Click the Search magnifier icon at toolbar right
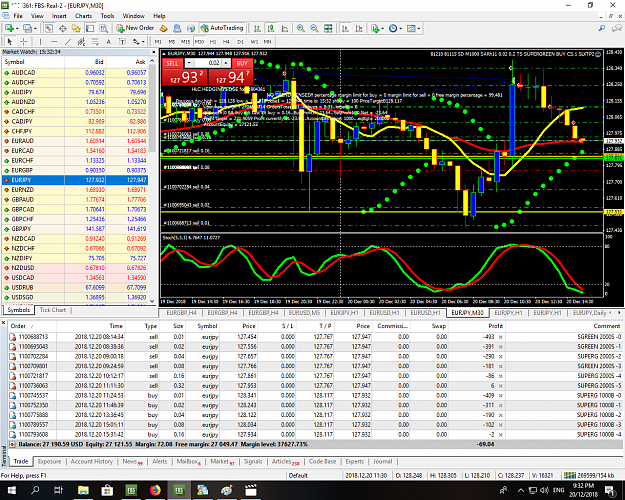This screenshot has width=625, height=500. (x=602, y=28)
